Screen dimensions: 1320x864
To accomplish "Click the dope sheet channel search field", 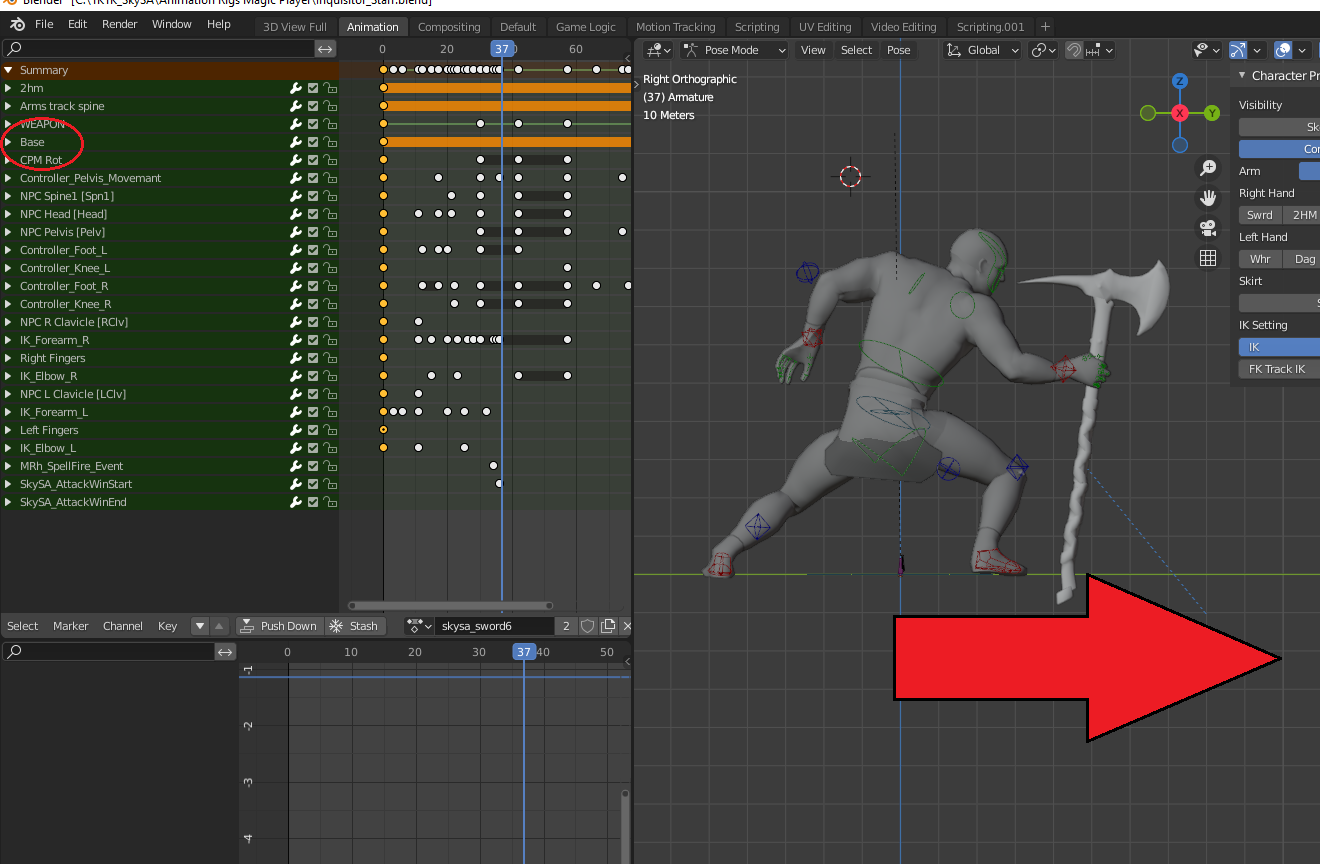I will tap(158, 48).
